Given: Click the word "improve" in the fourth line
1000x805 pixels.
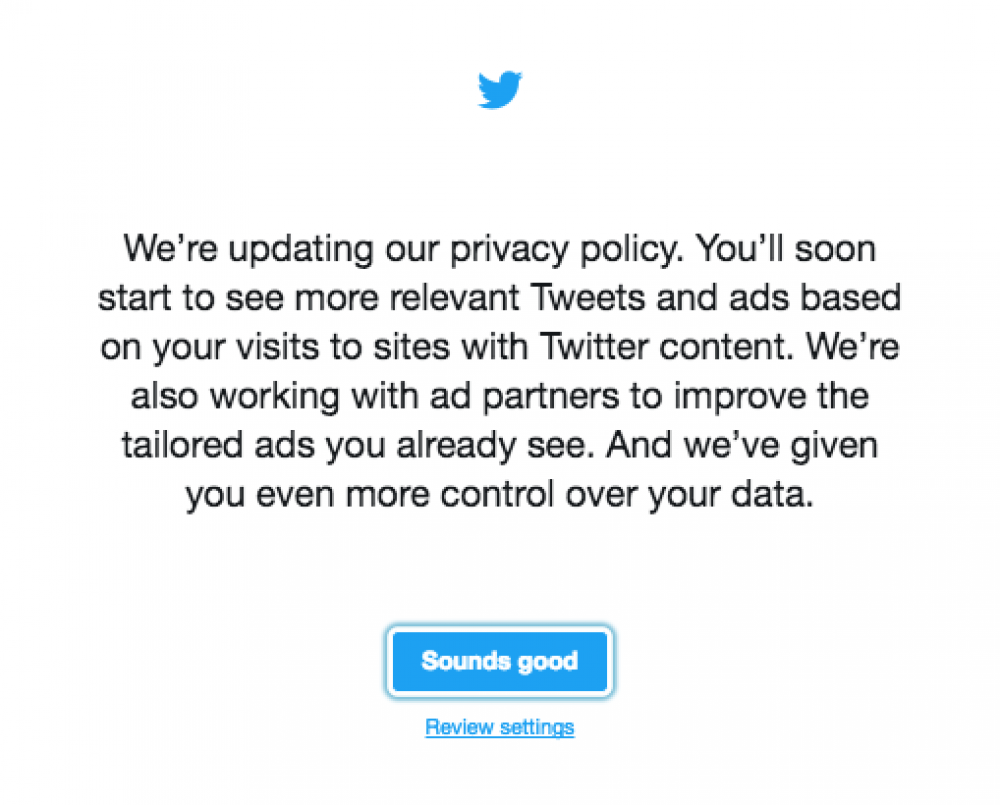Looking at the screenshot, I should (x=740, y=397).
